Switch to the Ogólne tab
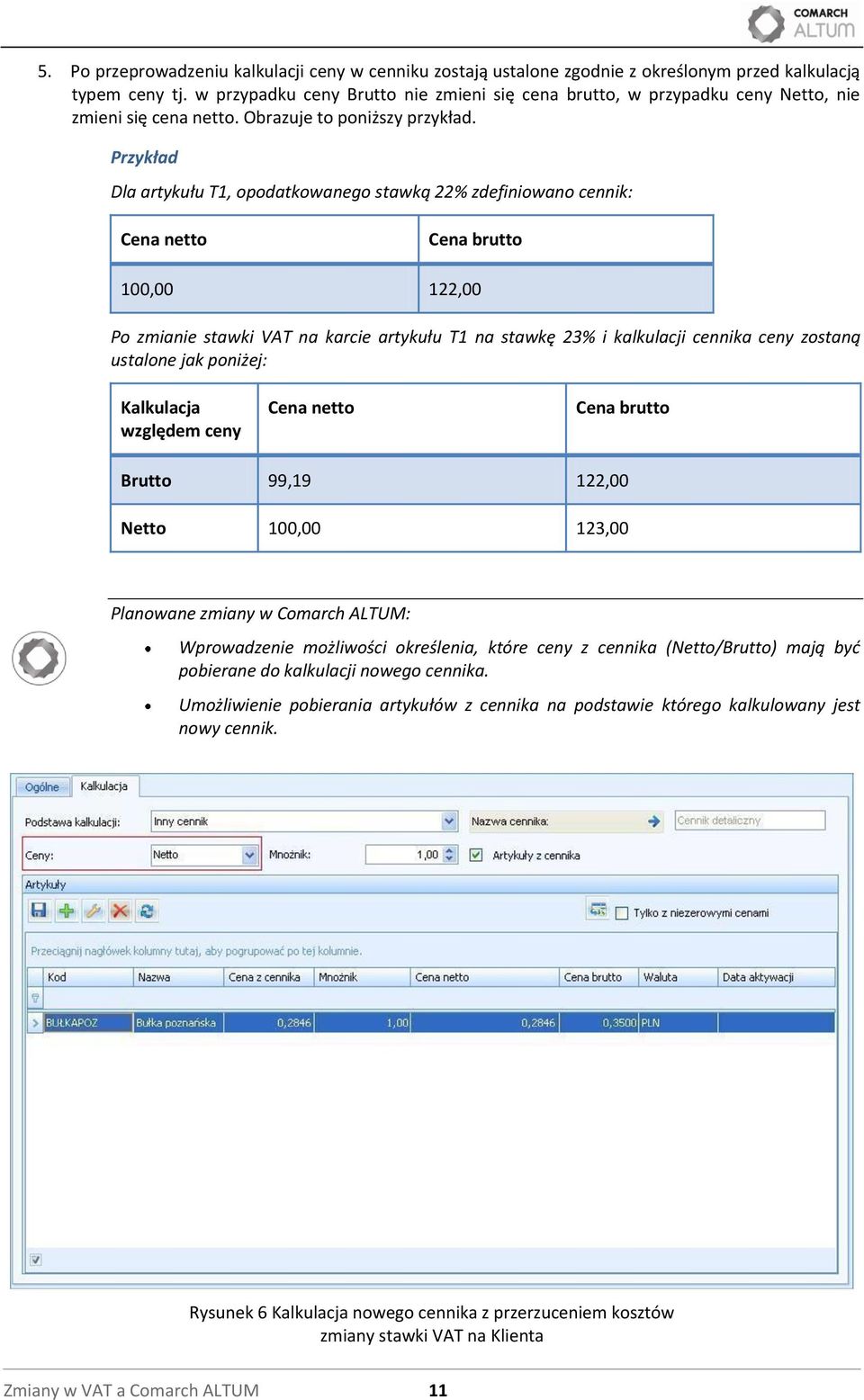 pos(42,786)
